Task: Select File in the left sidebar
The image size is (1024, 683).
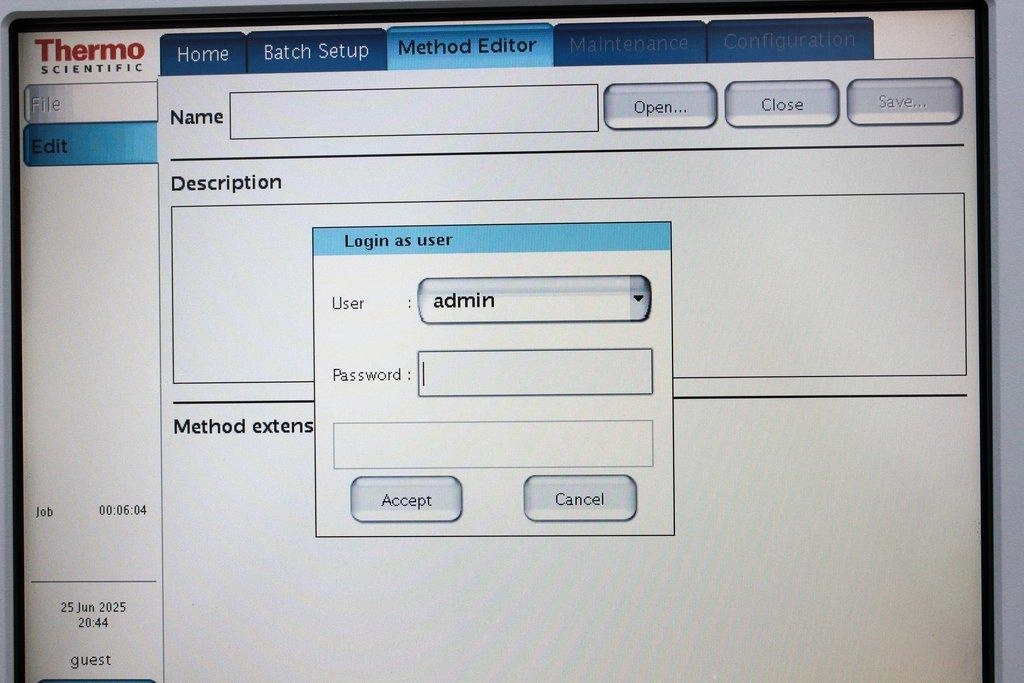Action: tap(90, 103)
